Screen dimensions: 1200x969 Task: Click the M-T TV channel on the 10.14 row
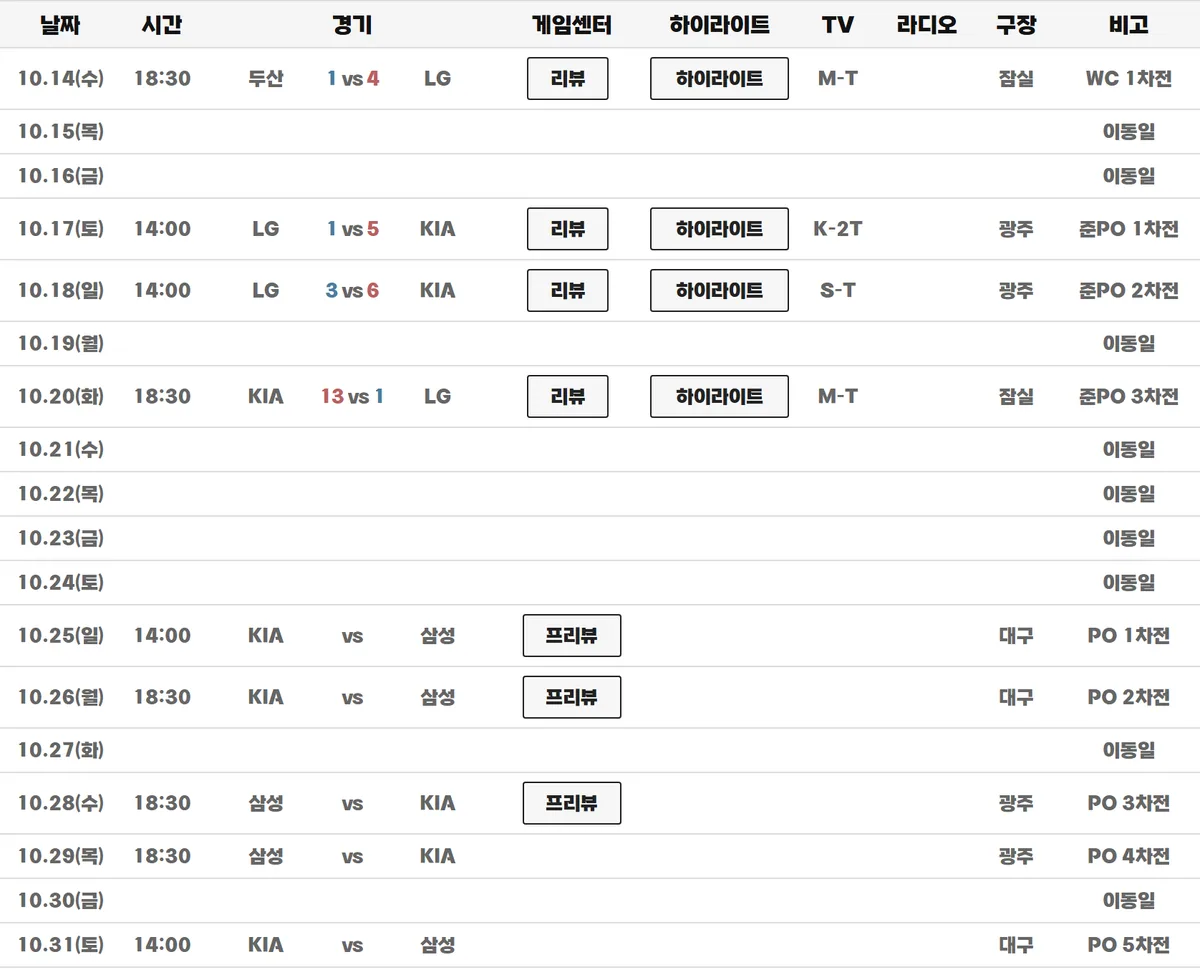point(838,79)
